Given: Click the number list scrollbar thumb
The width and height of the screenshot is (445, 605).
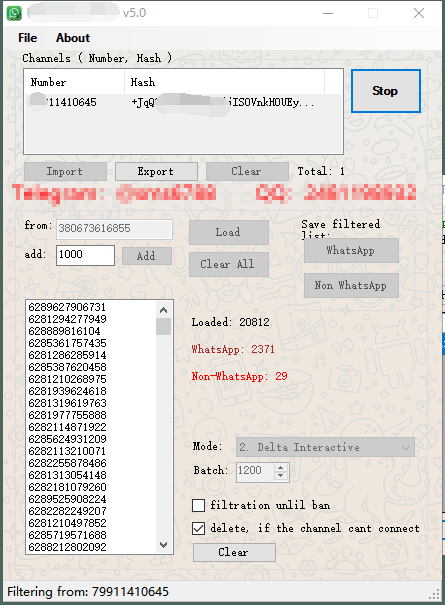Looking at the screenshot, I should click(164, 326).
